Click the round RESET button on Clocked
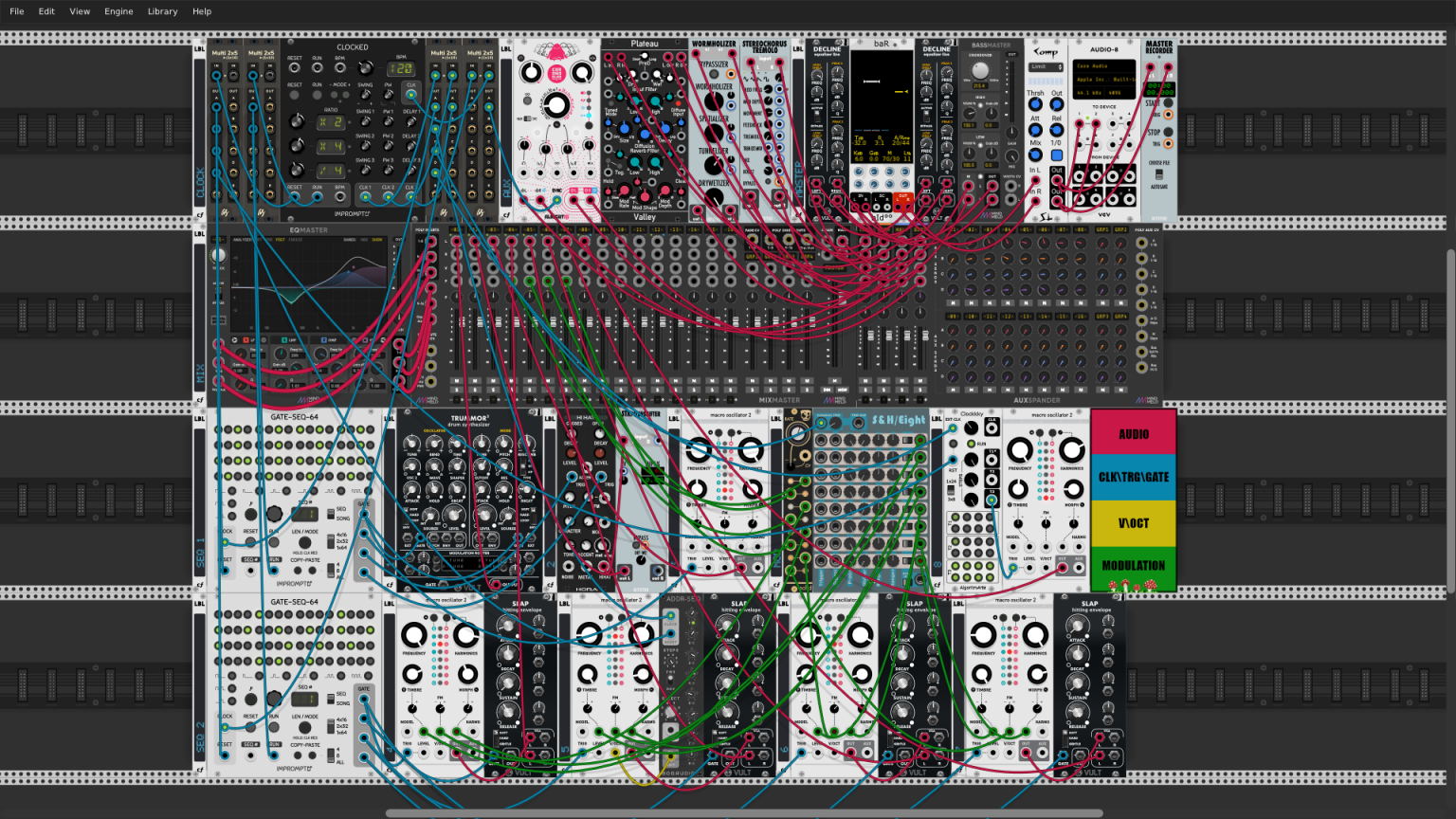This screenshot has width=1456, height=819. tap(295, 95)
